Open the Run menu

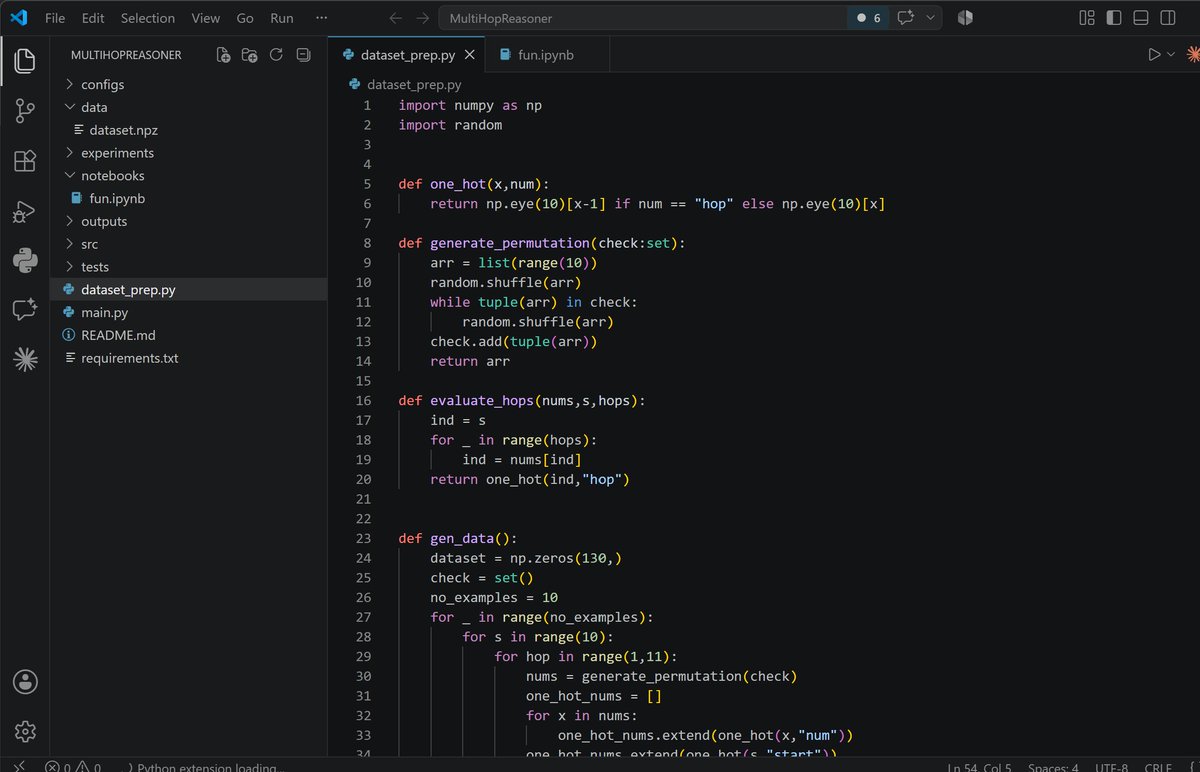[282, 18]
